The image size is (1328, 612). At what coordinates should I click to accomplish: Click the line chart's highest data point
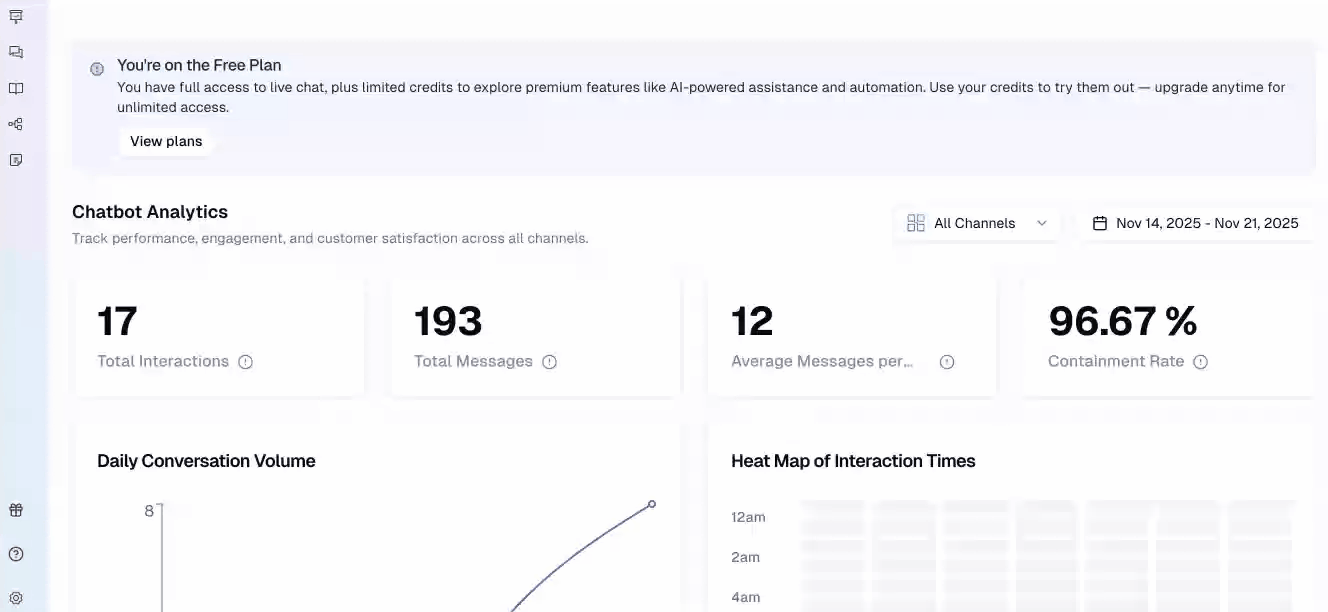point(652,504)
